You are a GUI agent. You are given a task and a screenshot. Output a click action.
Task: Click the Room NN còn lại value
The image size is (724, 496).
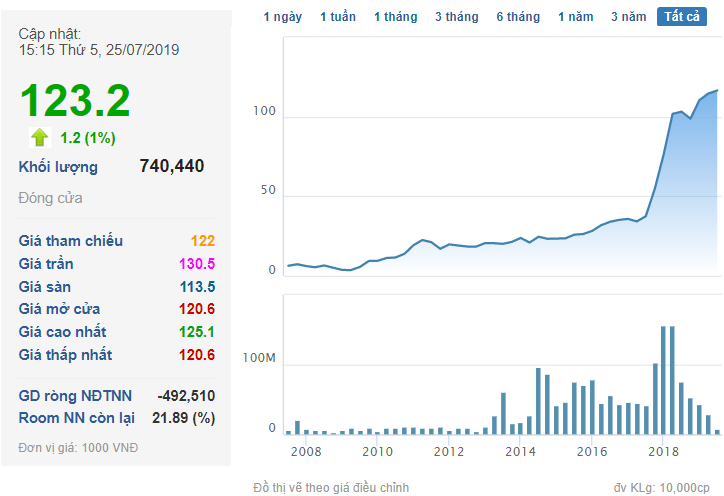pos(183,418)
